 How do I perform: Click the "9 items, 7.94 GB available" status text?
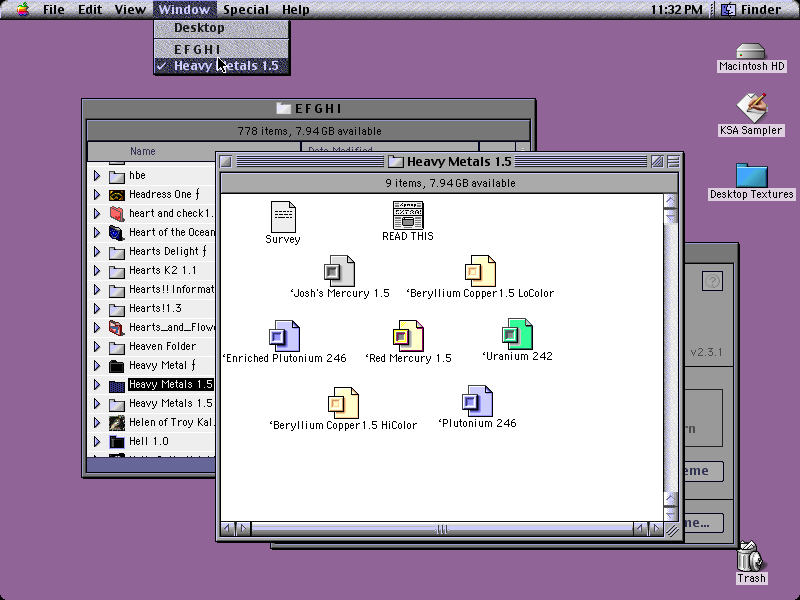pyautogui.click(x=450, y=183)
